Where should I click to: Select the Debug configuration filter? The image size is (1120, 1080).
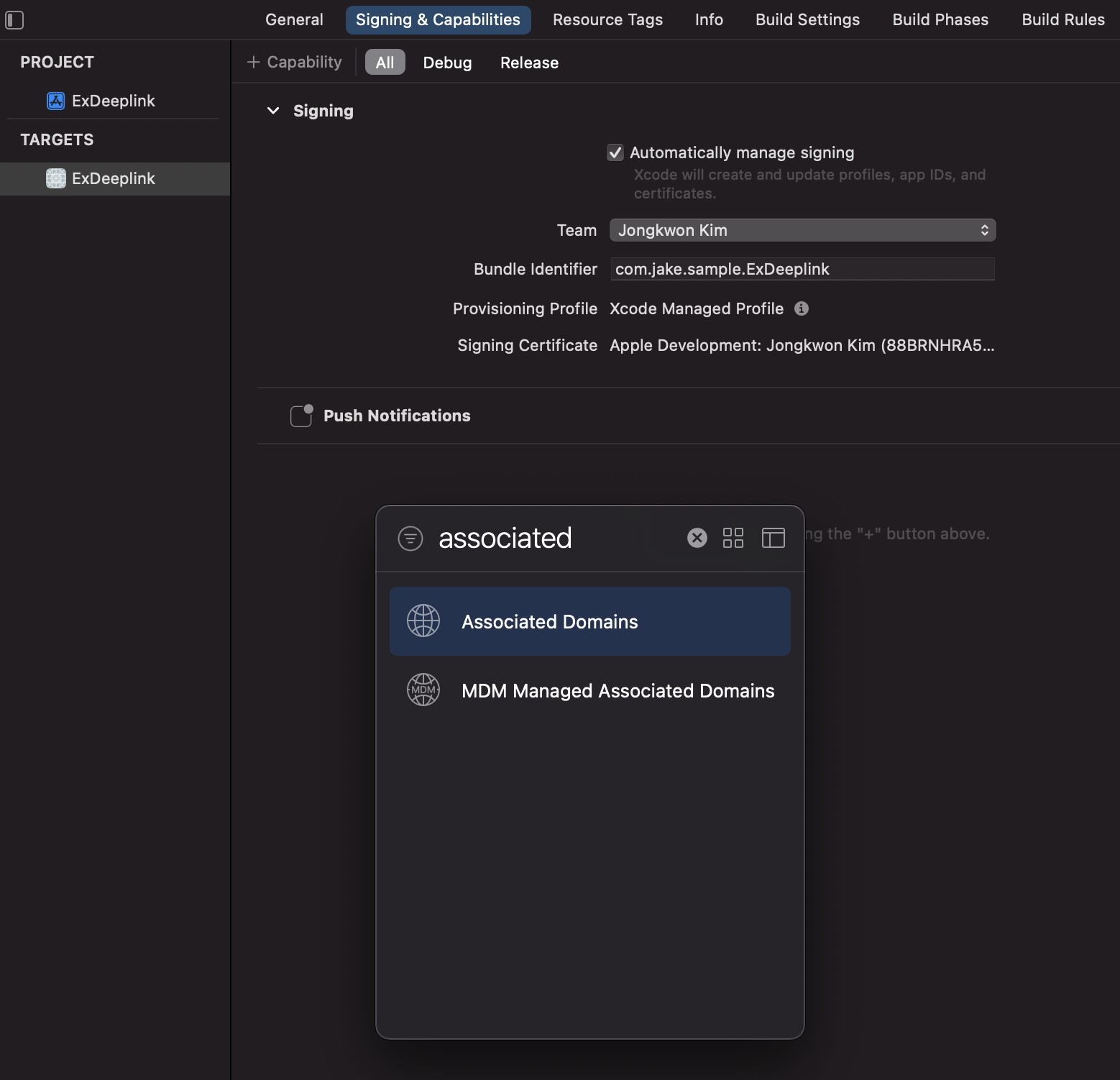pyautogui.click(x=447, y=63)
